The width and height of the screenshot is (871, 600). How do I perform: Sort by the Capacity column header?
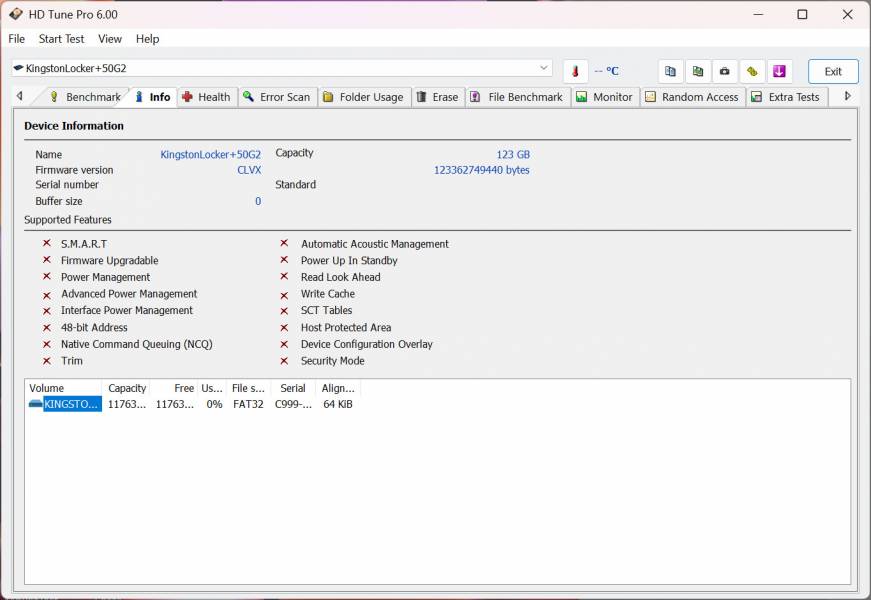coord(126,388)
